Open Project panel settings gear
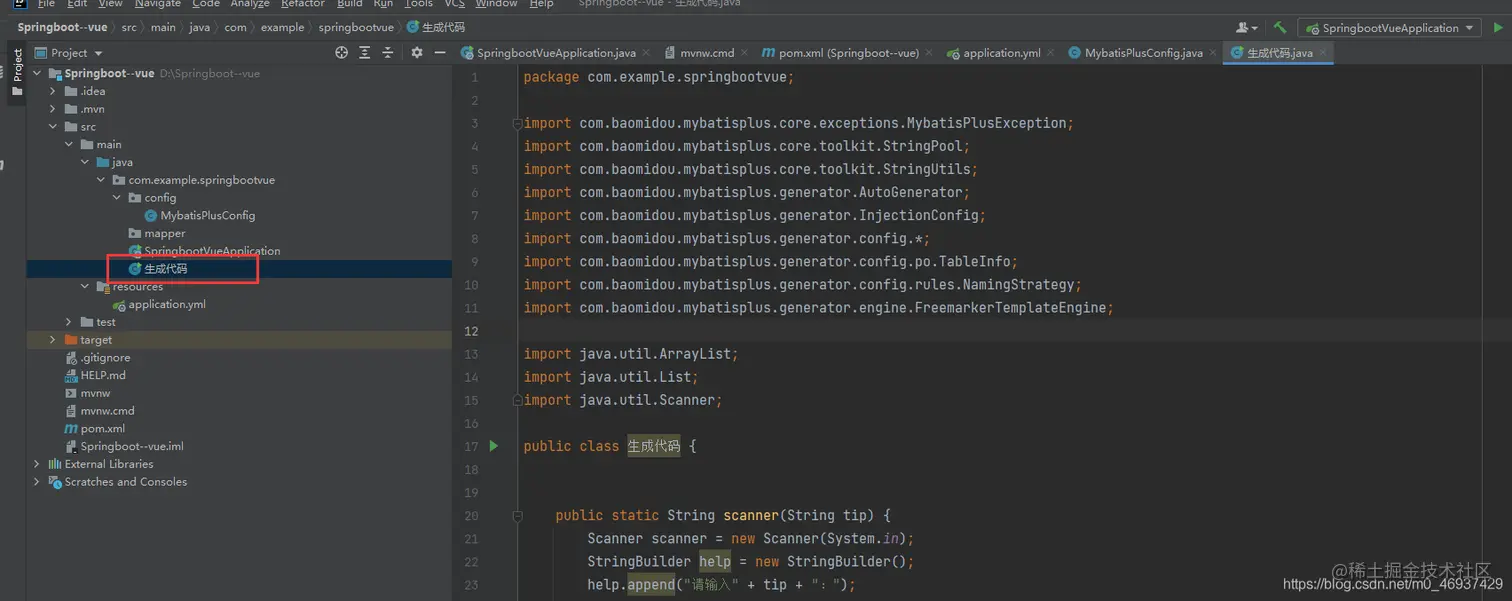The width and height of the screenshot is (1512, 601). [x=417, y=53]
